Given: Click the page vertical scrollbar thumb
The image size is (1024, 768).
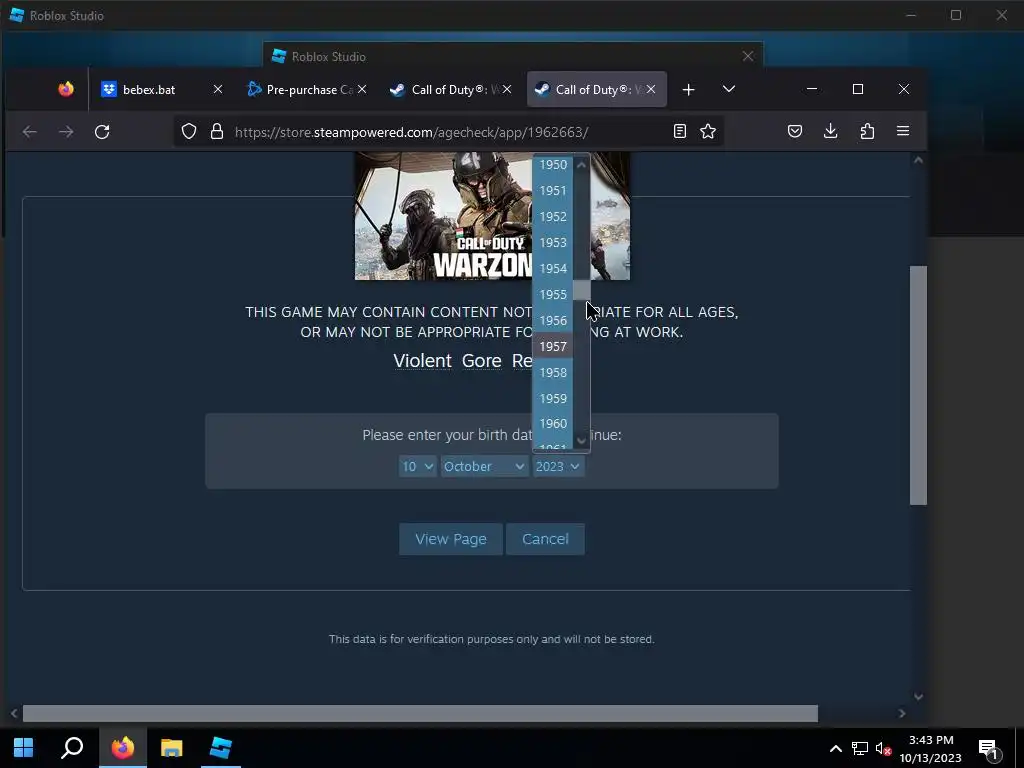Looking at the screenshot, I should click(x=918, y=385).
